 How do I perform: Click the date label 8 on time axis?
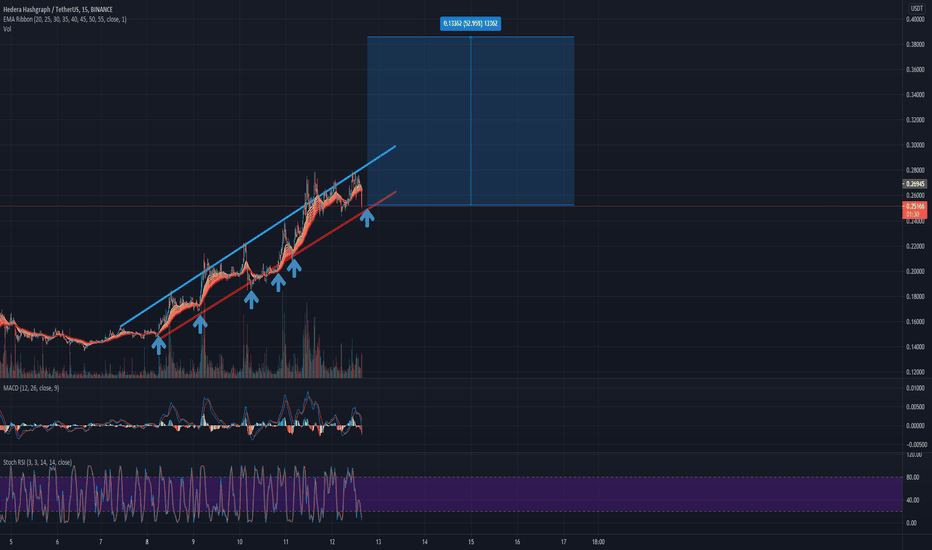pyautogui.click(x=147, y=542)
